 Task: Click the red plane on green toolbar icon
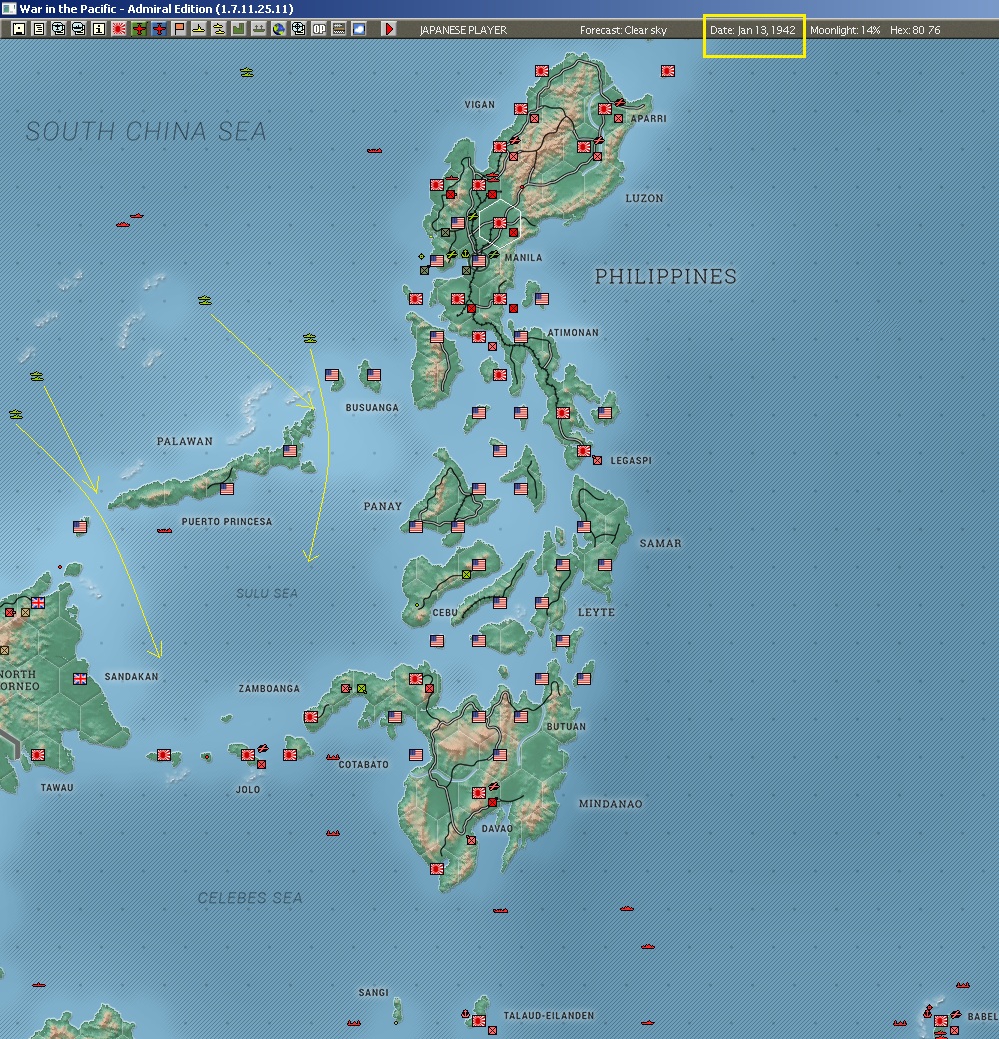138,29
